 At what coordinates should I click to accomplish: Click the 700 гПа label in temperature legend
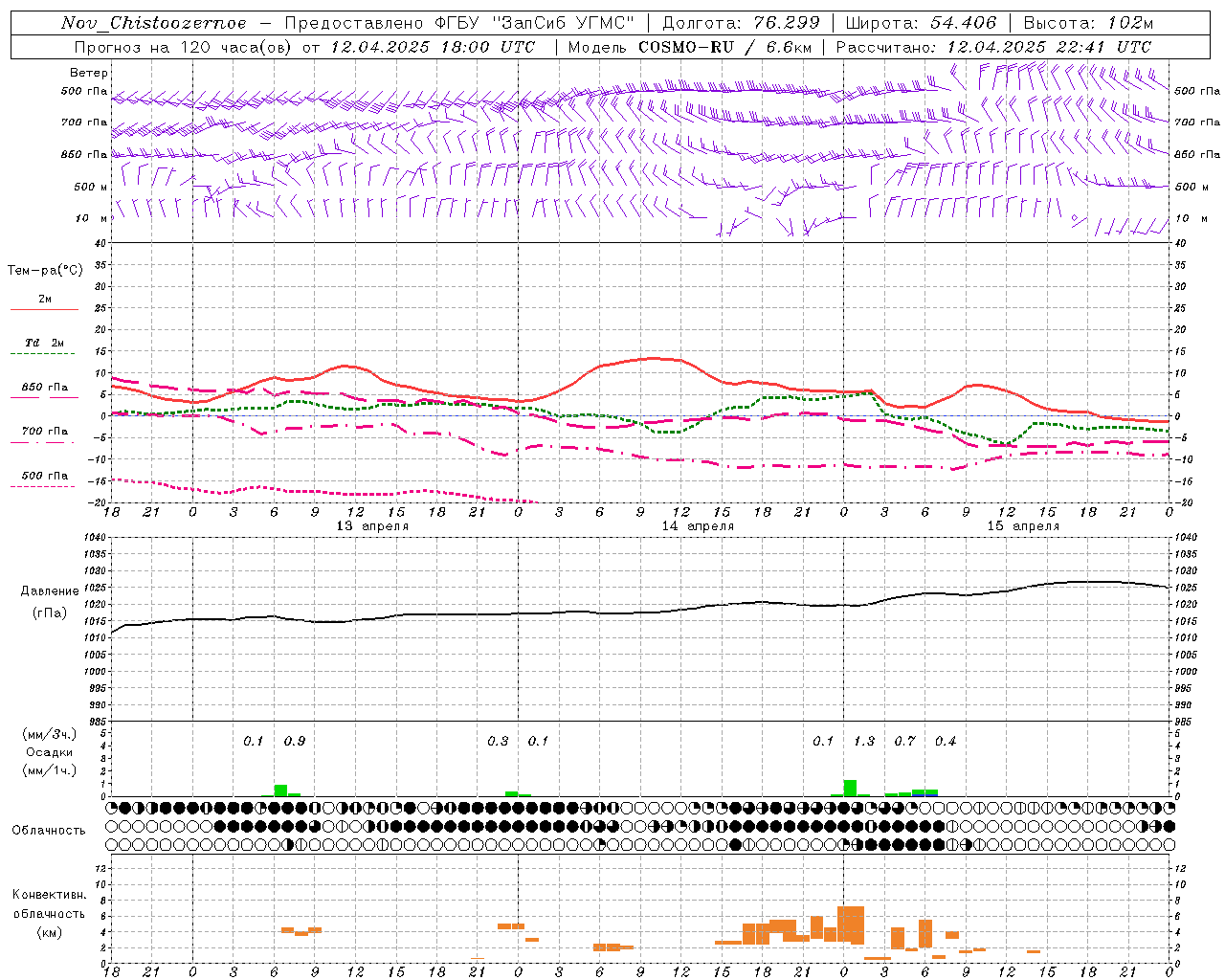coord(45,432)
